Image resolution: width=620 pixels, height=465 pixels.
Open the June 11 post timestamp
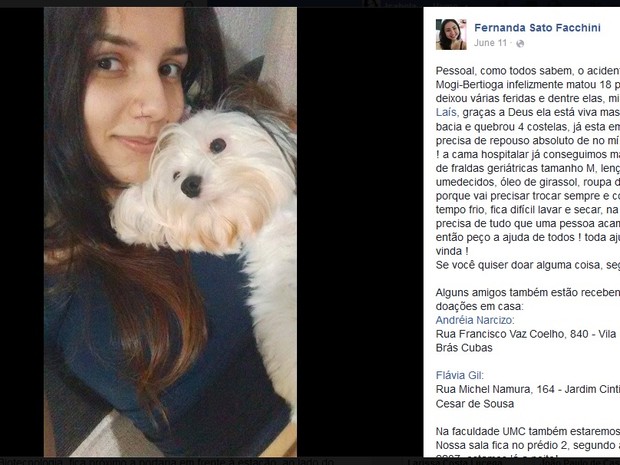pos(490,43)
